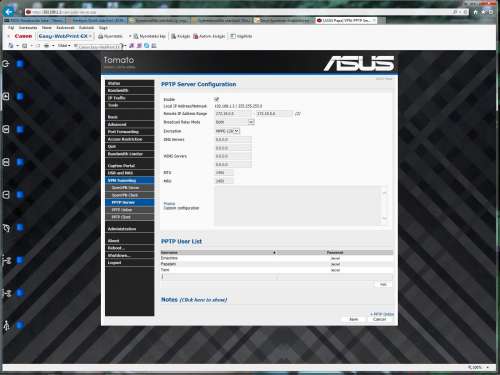Click the Add button under user list
The image size is (500, 375).
click(x=383, y=284)
